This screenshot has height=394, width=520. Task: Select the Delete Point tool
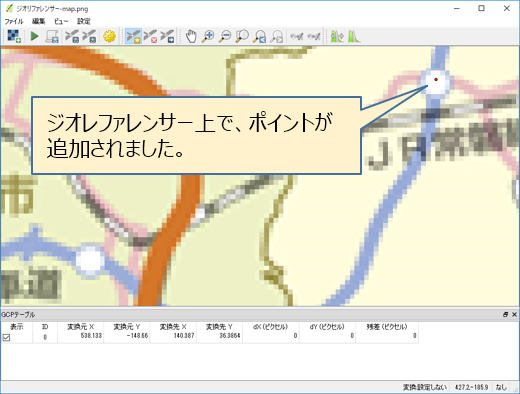pos(150,36)
